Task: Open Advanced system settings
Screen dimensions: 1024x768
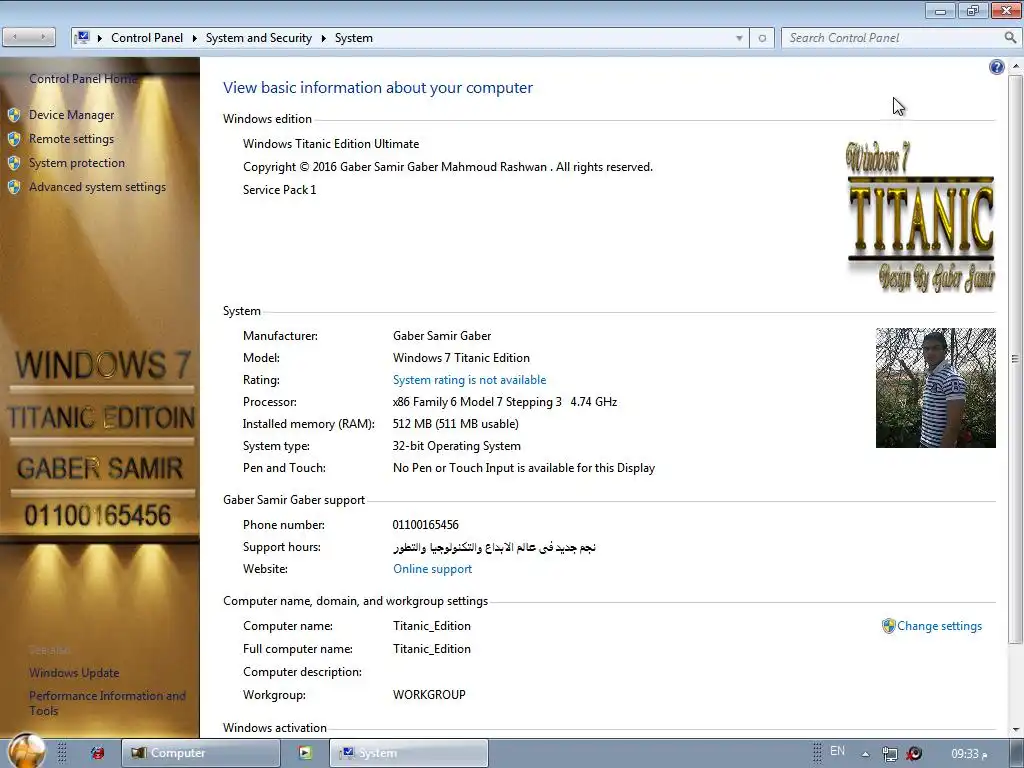Action: point(97,187)
